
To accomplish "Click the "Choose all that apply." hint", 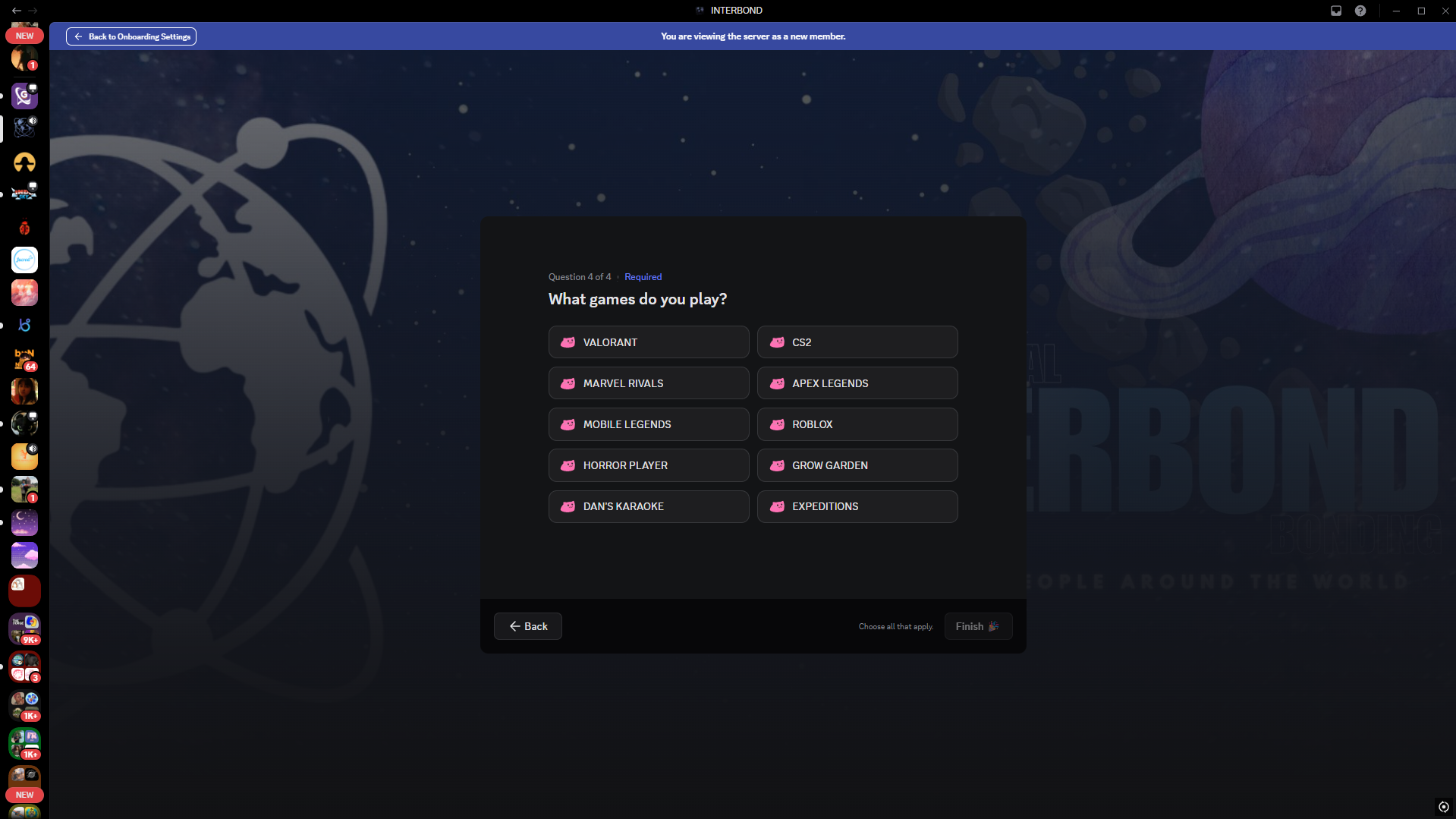I will pos(896,627).
